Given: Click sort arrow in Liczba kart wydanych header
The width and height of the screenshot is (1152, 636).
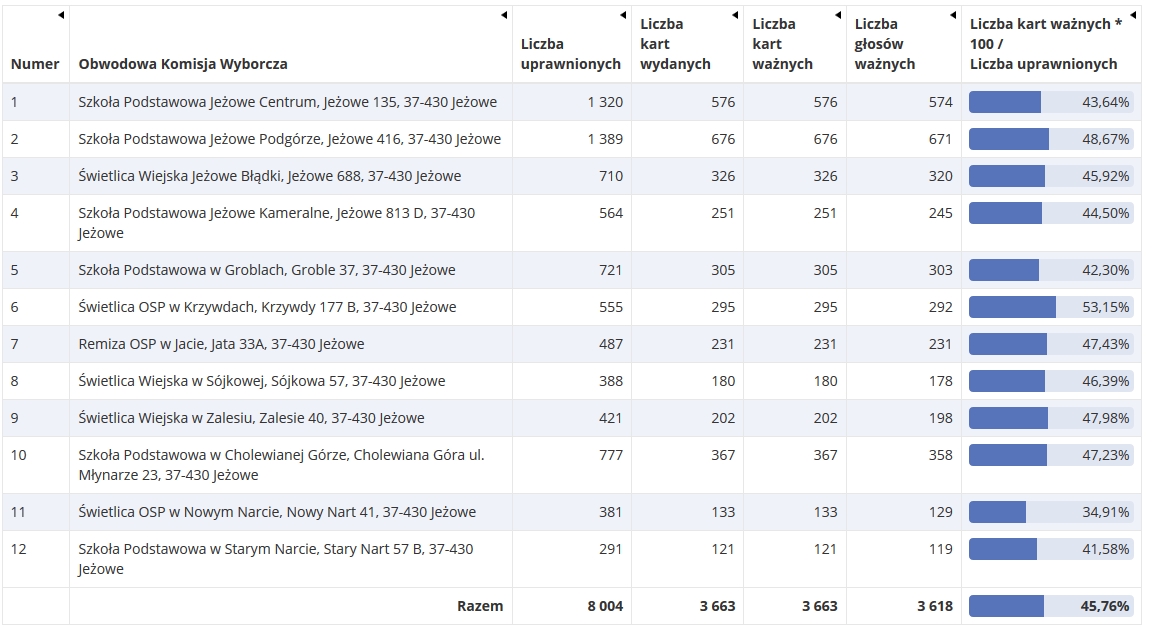Looking at the screenshot, I should [735, 15].
